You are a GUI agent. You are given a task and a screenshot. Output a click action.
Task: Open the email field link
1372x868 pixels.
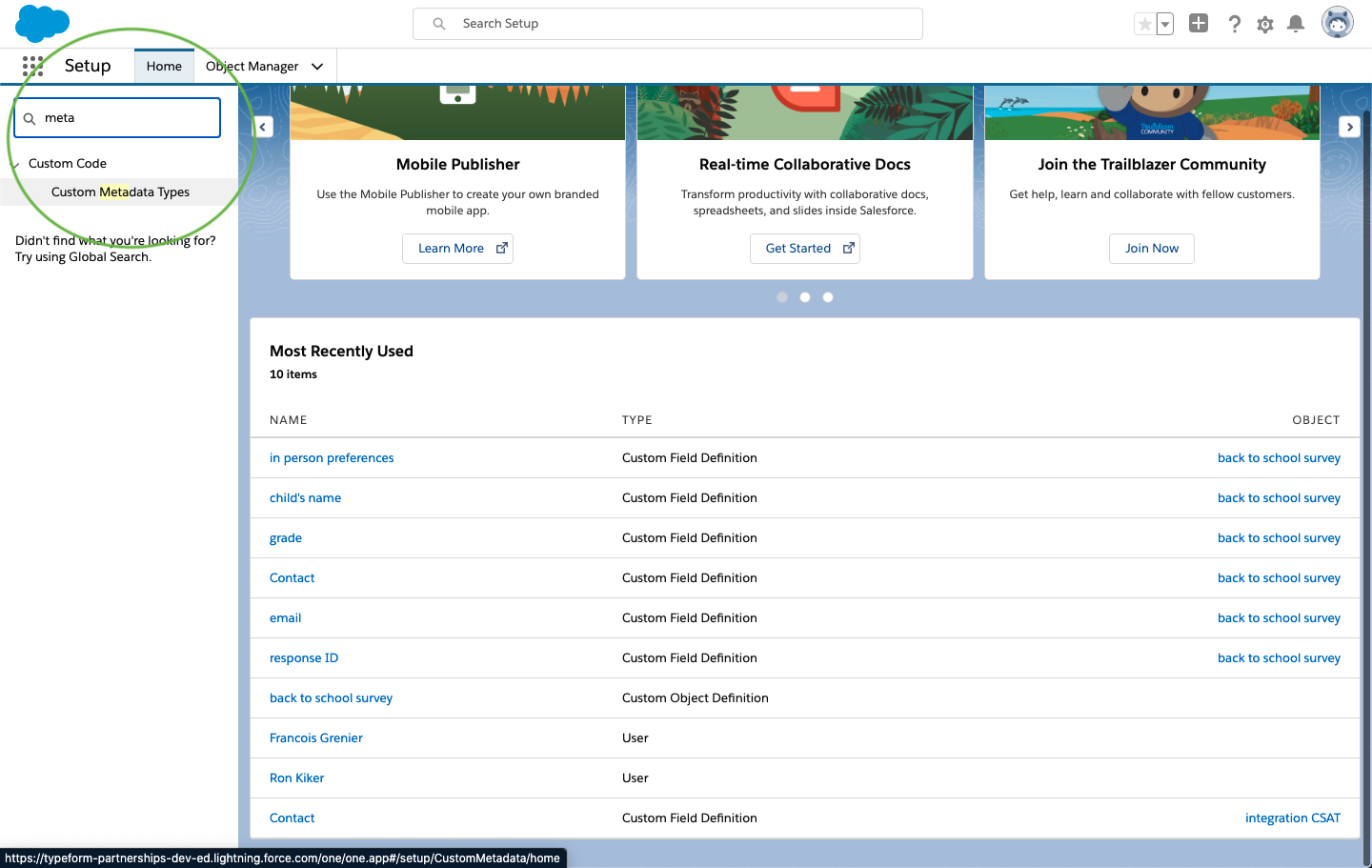285,617
